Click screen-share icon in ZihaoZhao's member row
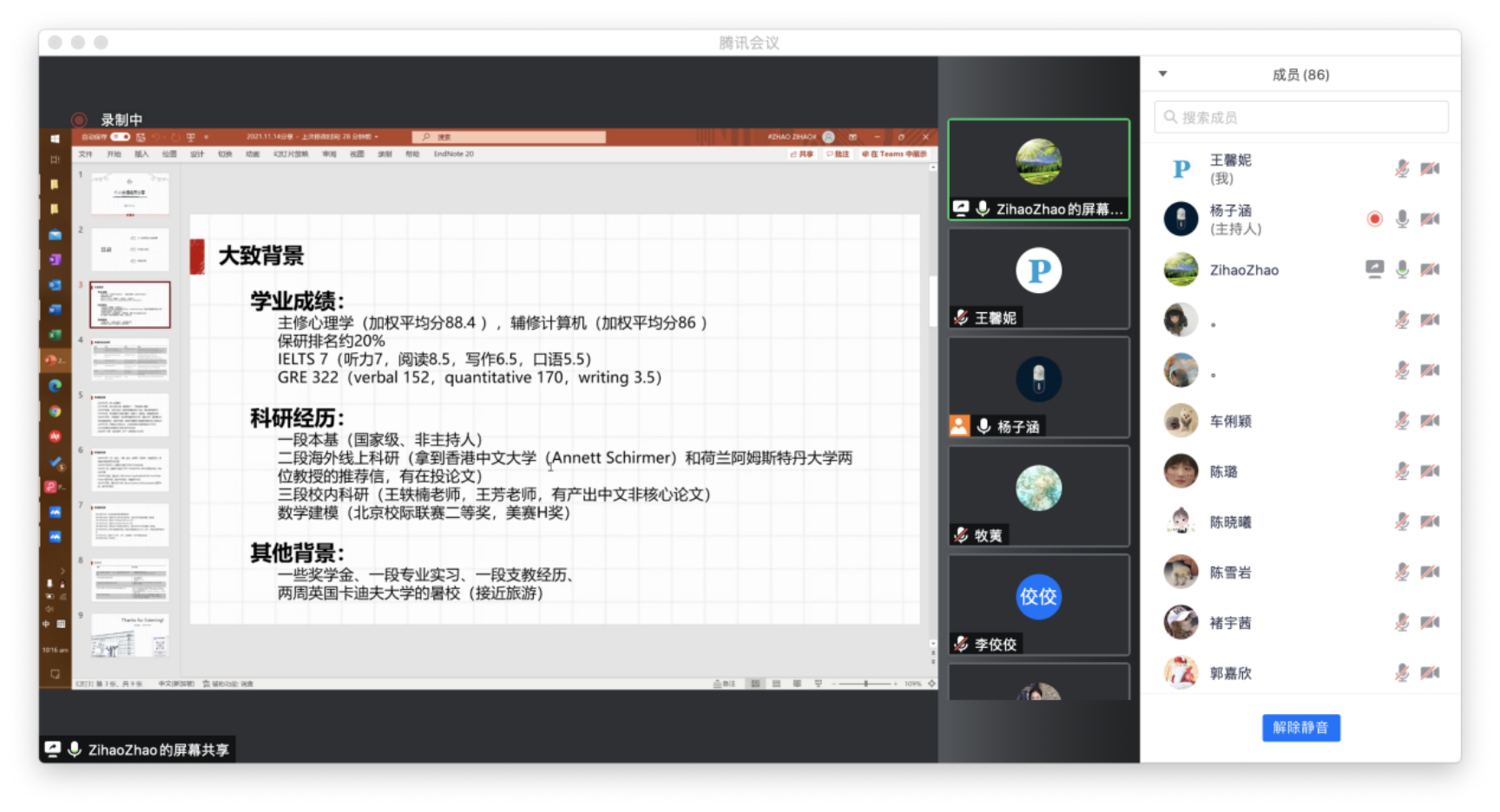 pos(1374,269)
